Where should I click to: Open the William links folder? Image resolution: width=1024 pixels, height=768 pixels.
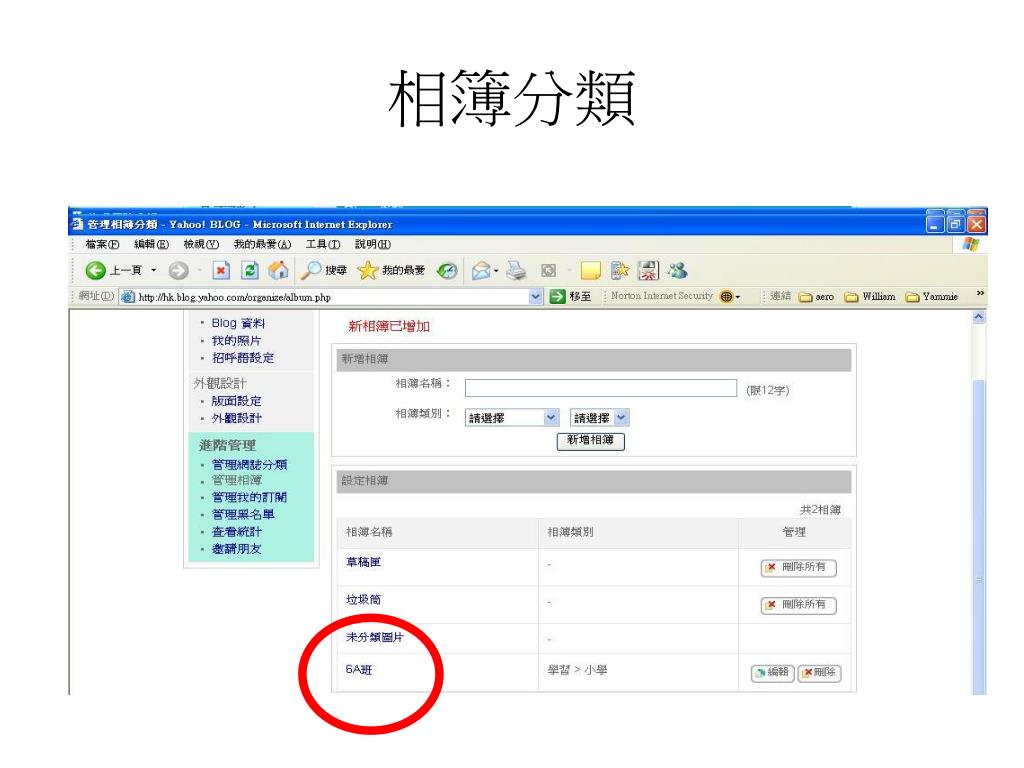[870, 296]
